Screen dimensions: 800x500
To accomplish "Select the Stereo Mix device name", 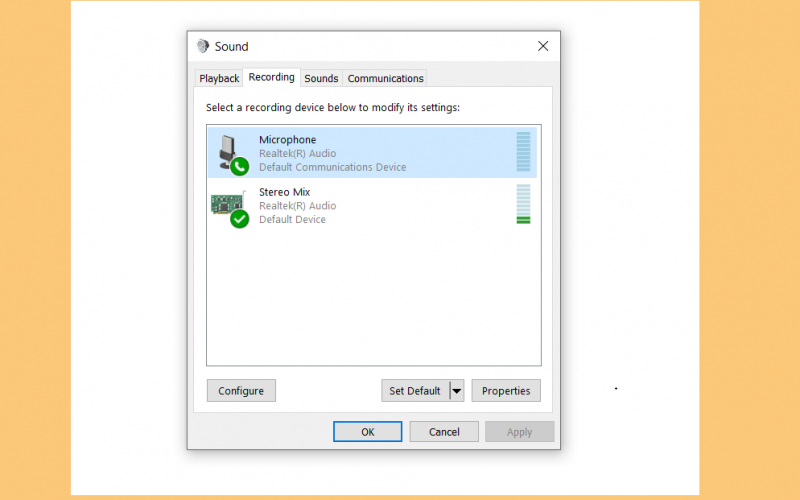I will [284, 192].
